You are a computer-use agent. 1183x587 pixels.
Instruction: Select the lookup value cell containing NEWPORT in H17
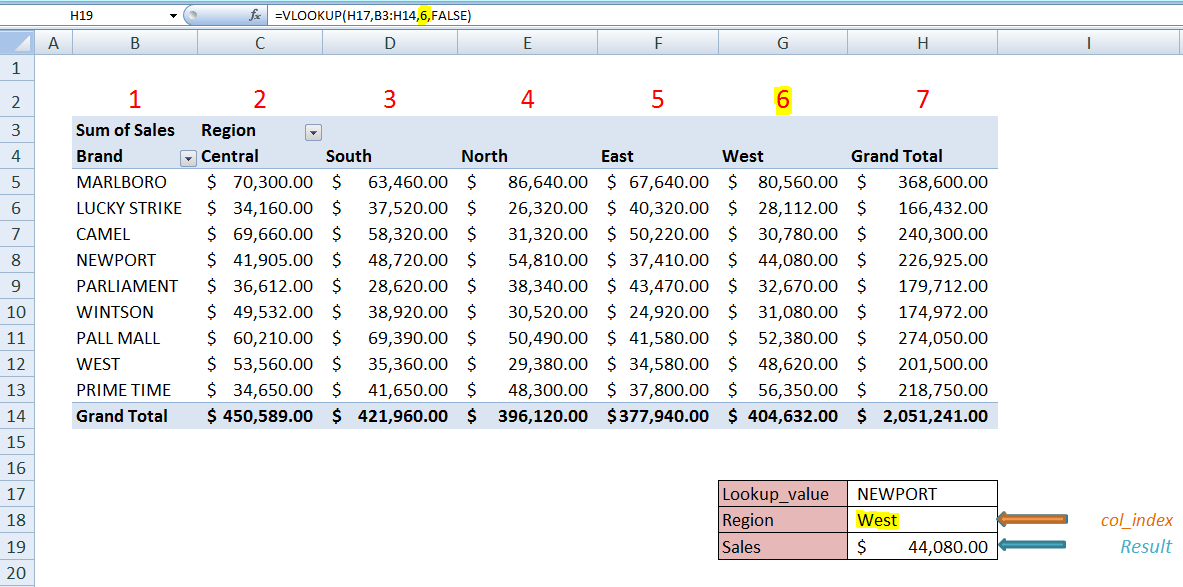[x=923, y=494]
